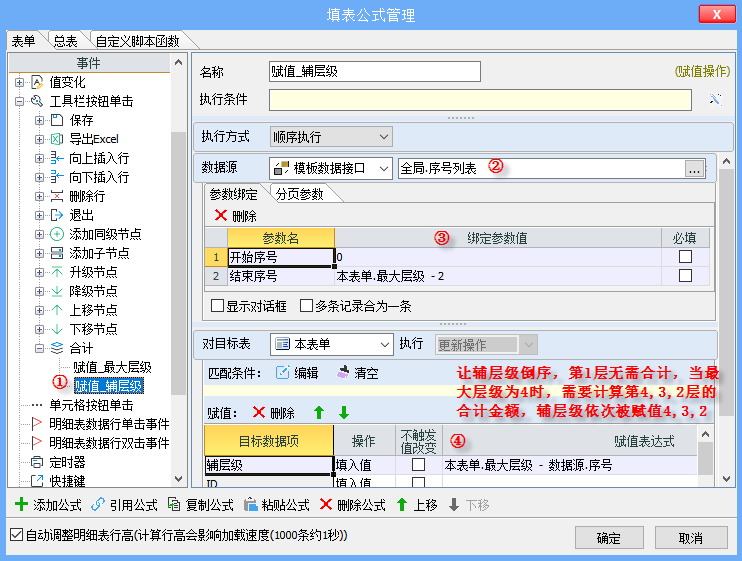Viewport: 742px width, 561px height.
Task: Click the 添加同级节点 plus-circle icon
Action: (x=57, y=234)
